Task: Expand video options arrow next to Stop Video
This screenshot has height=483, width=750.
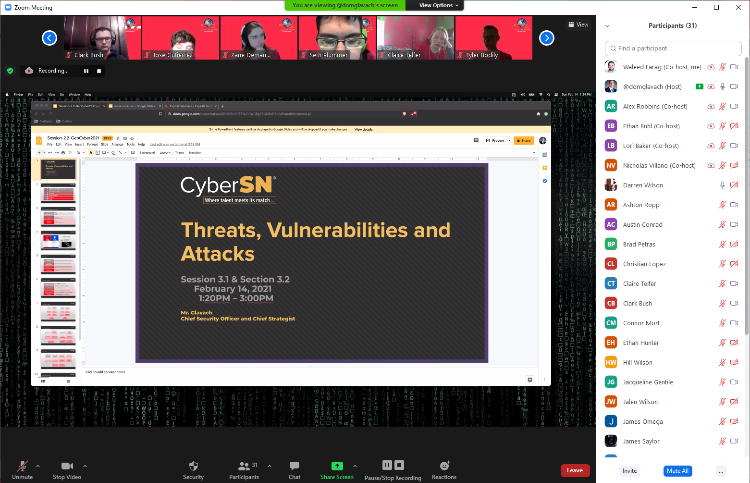Action: [x=85, y=466]
